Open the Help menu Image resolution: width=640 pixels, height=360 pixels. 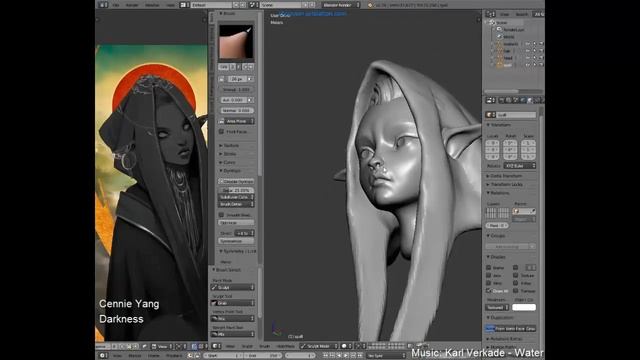pos(171,5)
